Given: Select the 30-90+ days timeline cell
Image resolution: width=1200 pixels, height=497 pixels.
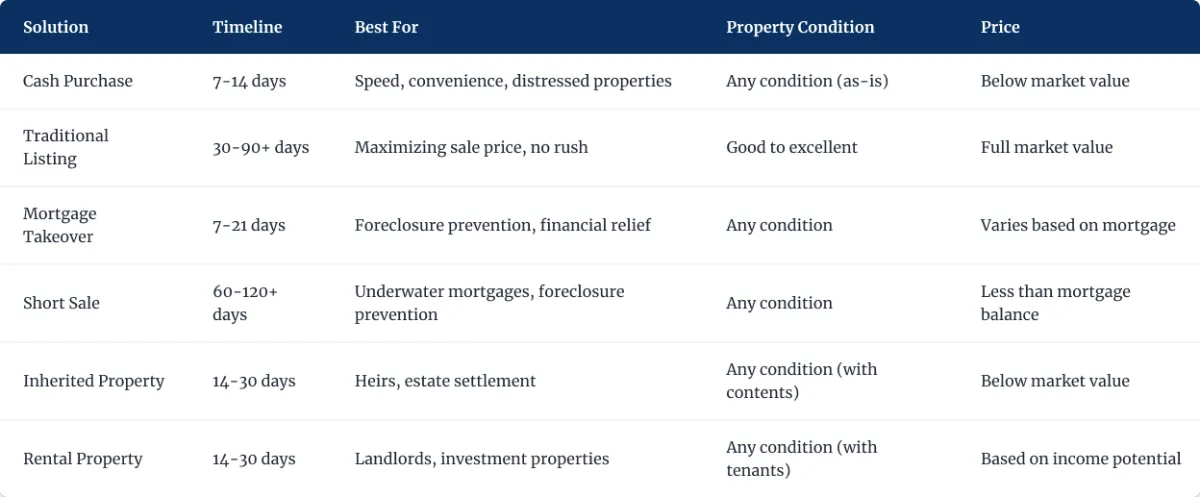Looking at the screenshot, I should [261, 147].
